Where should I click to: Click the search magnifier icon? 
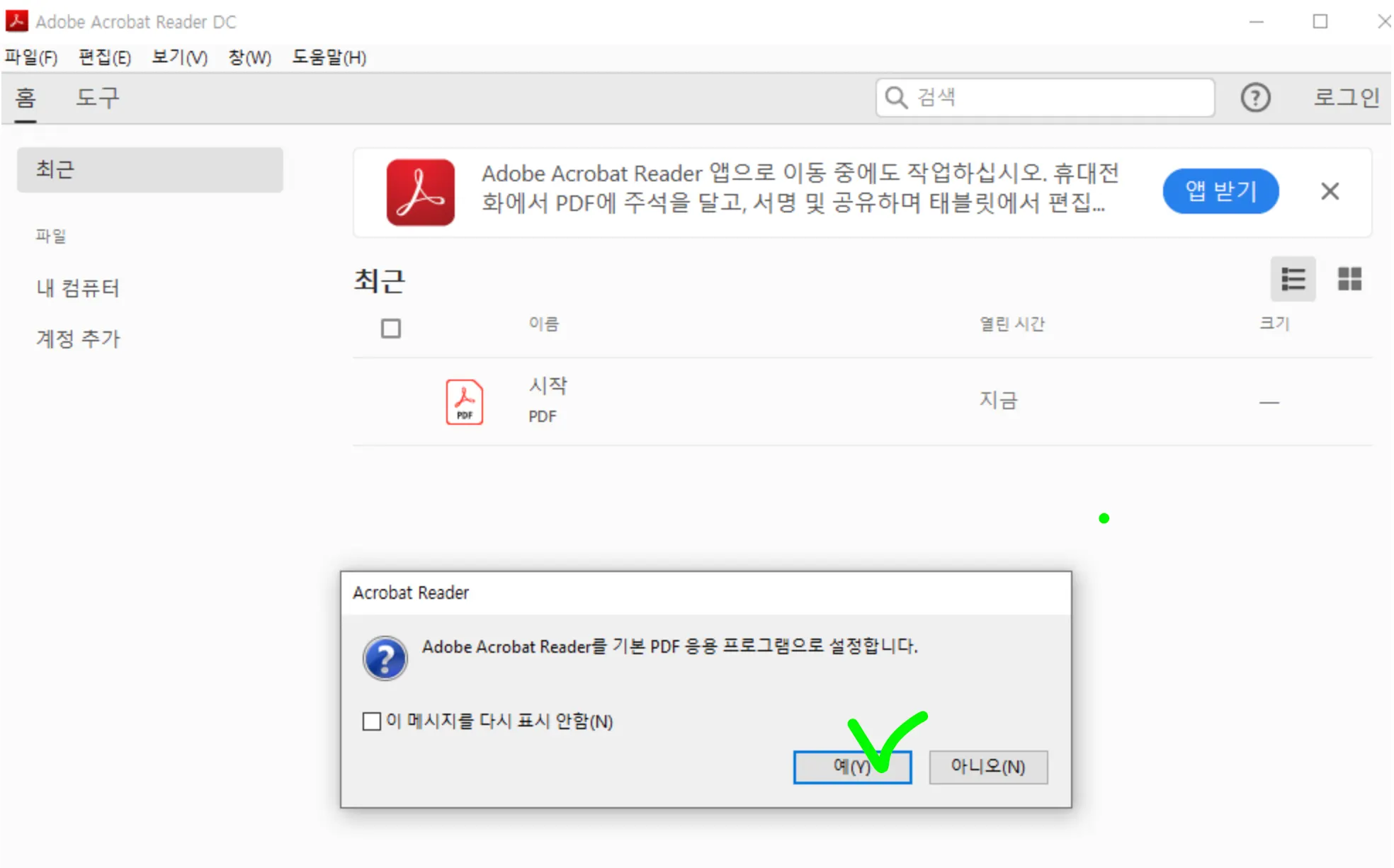[x=896, y=97]
